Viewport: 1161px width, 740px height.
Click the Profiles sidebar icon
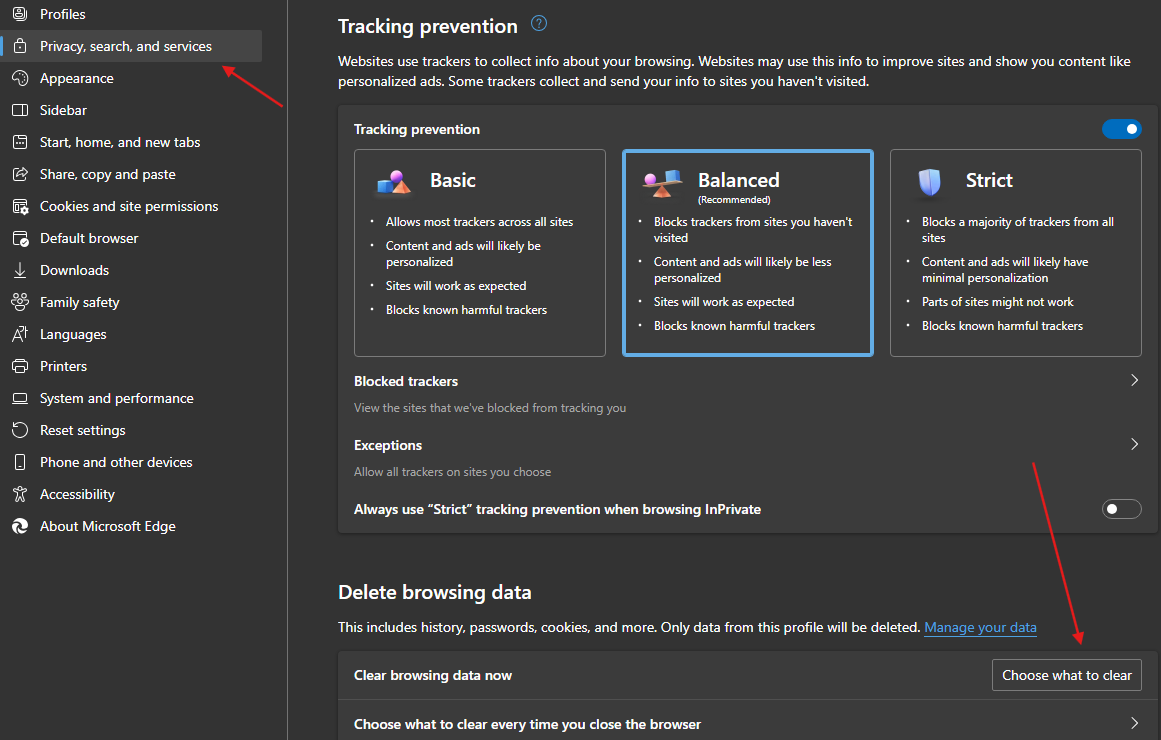pyautogui.click(x=20, y=14)
